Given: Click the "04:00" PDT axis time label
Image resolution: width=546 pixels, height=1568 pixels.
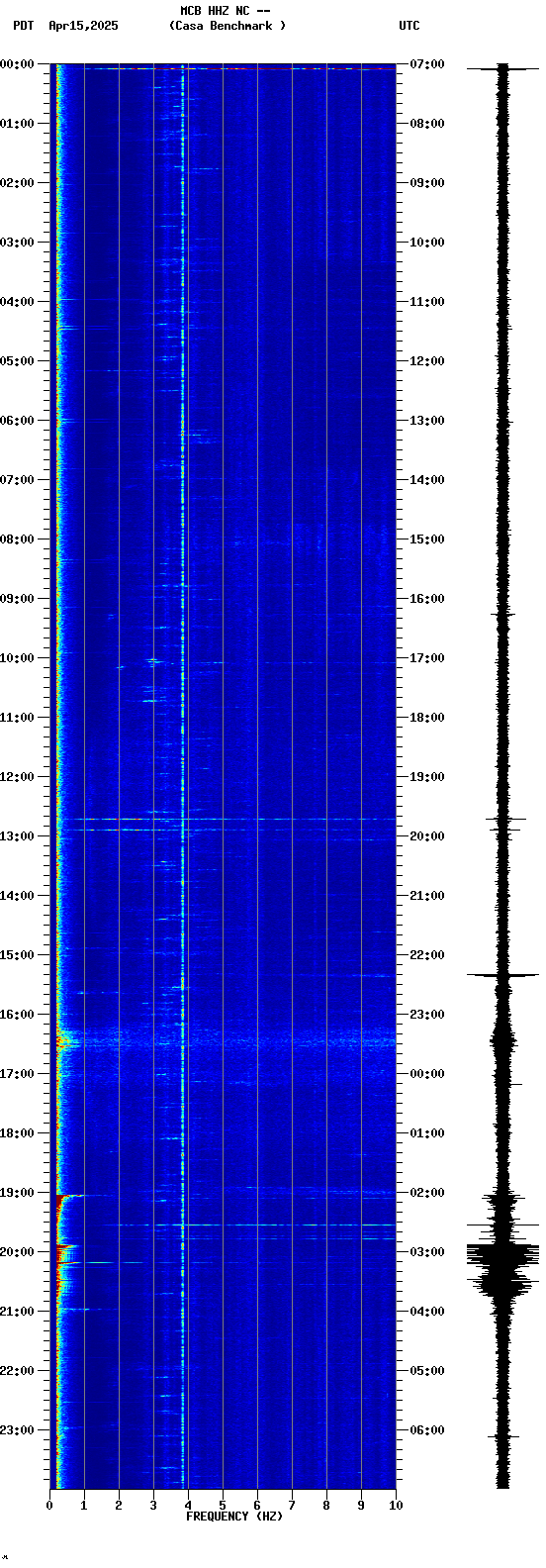Looking at the screenshot, I should [x=17, y=302].
